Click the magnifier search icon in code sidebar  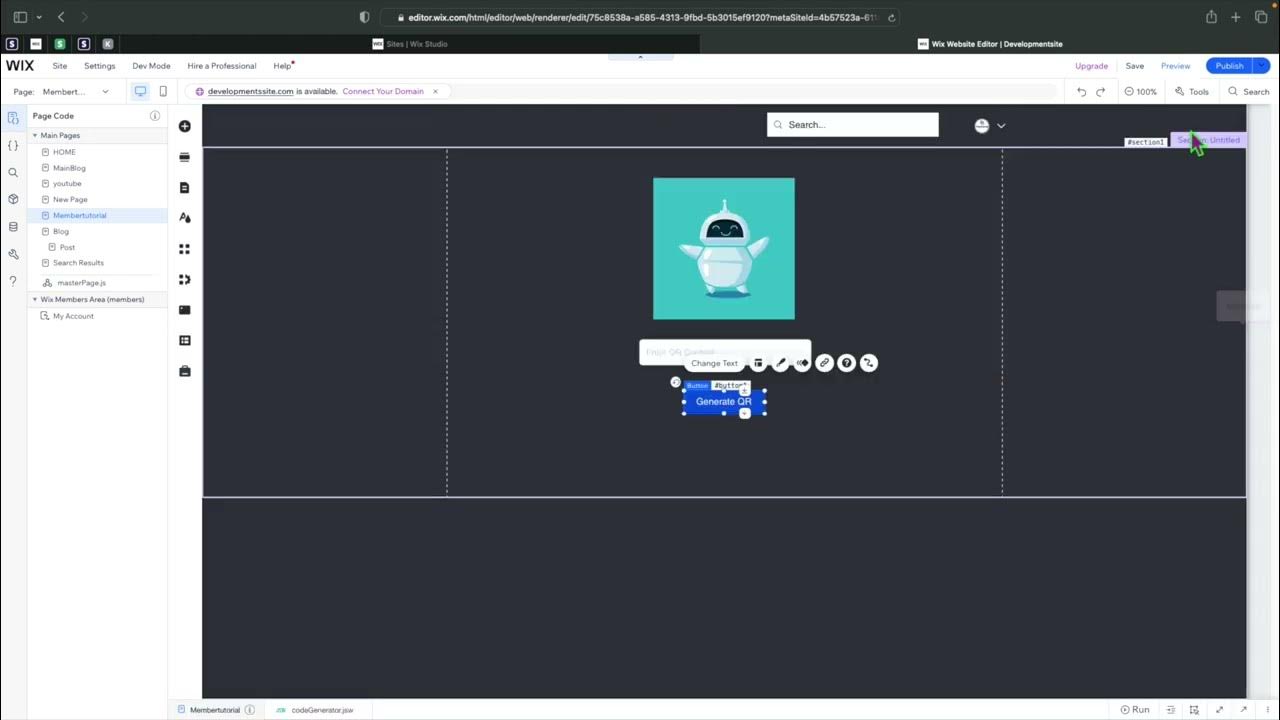13,172
